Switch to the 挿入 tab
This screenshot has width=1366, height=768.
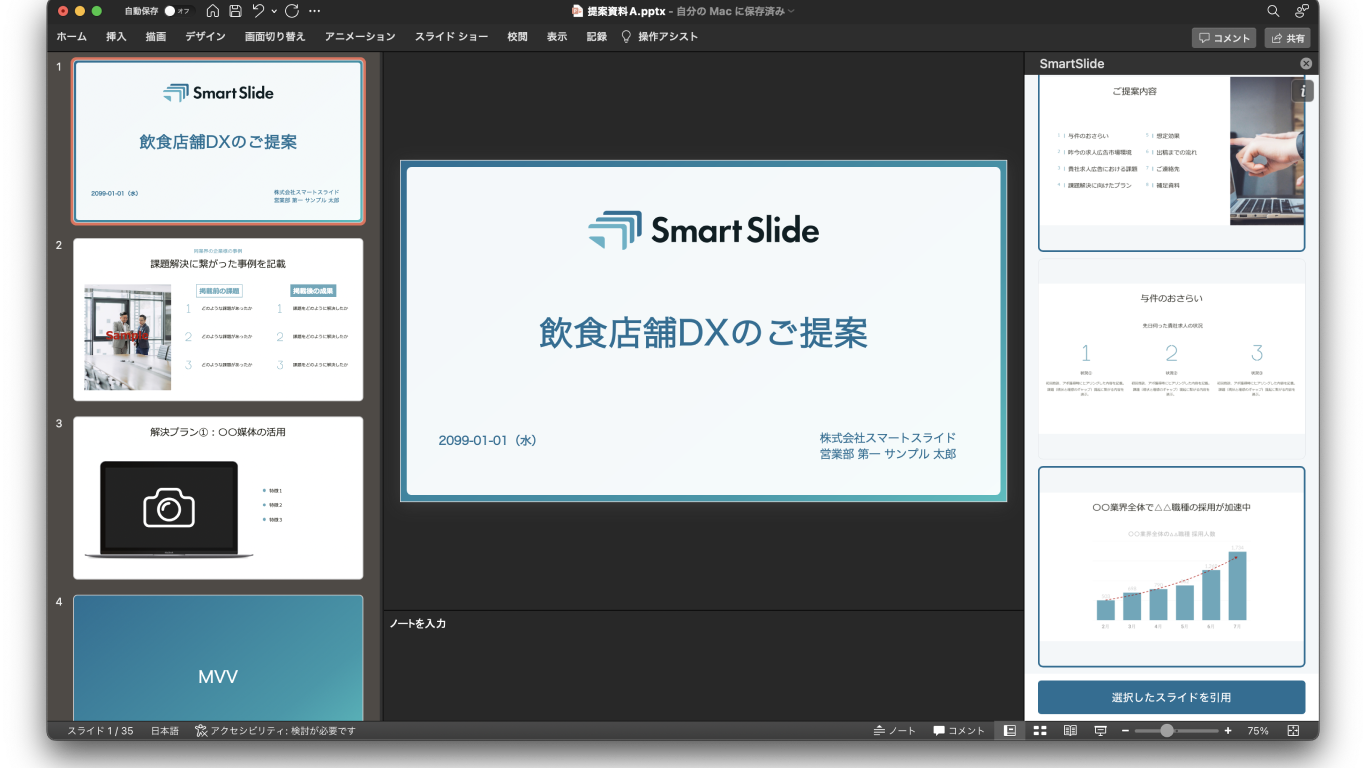click(x=116, y=37)
